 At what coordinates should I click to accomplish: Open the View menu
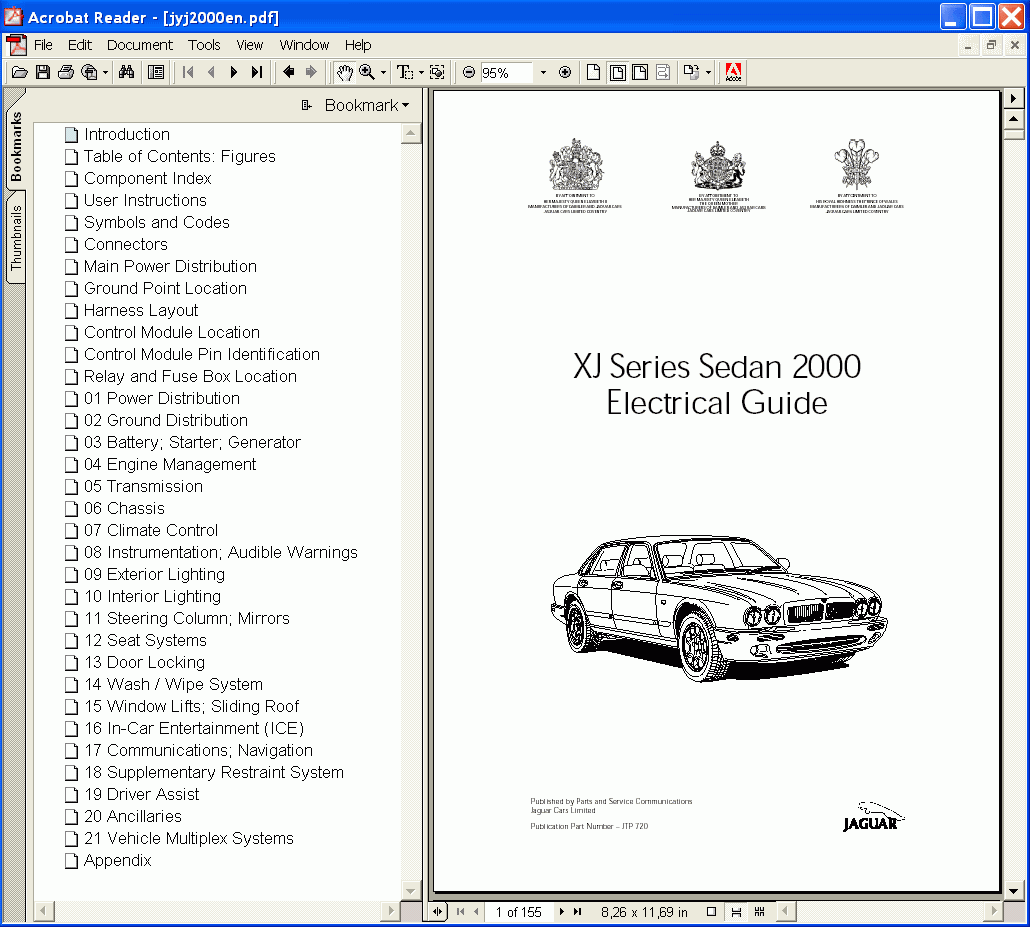tap(250, 45)
